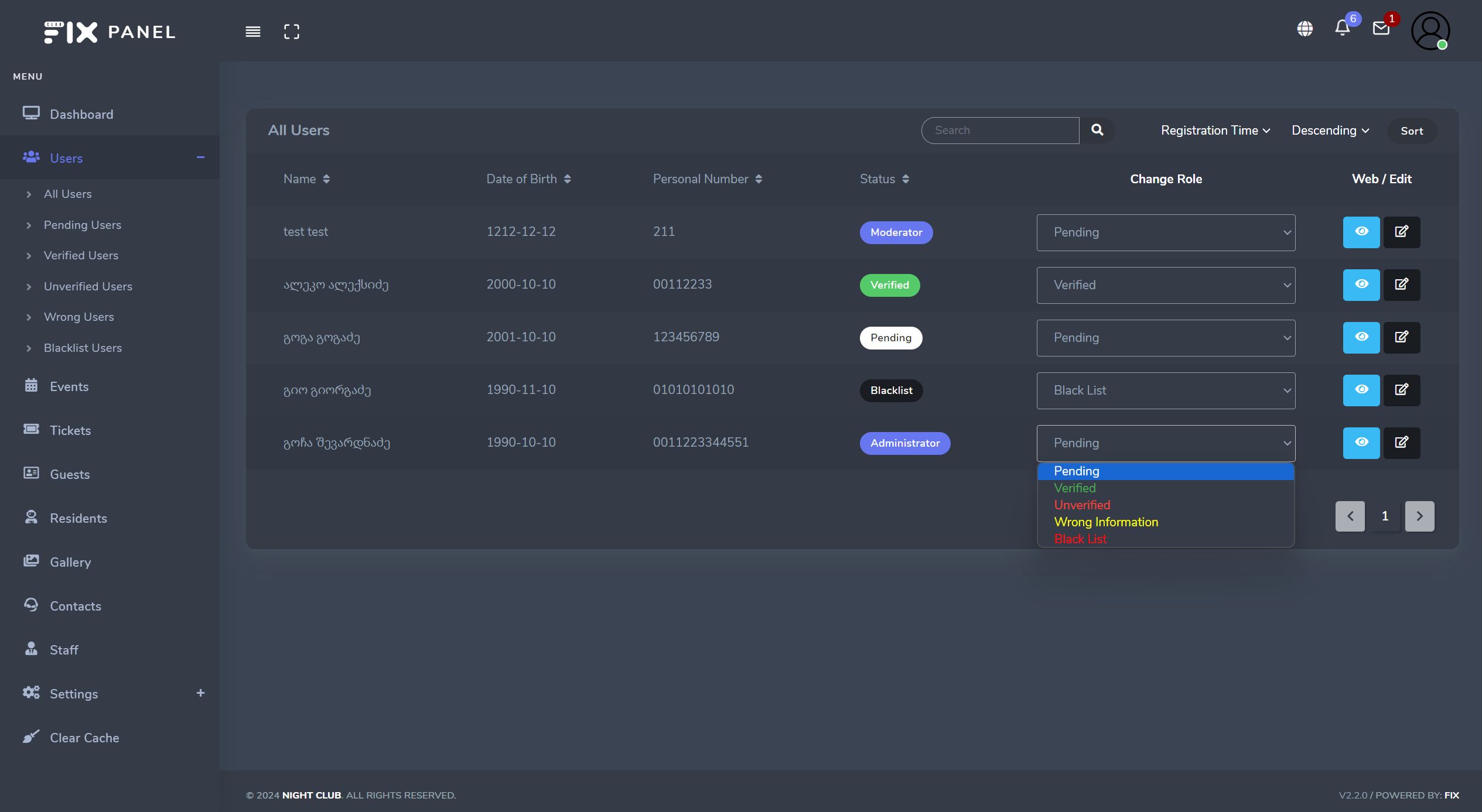Go to the next pagination page
This screenshot has width=1482, height=812.
(x=1419, y=516)
